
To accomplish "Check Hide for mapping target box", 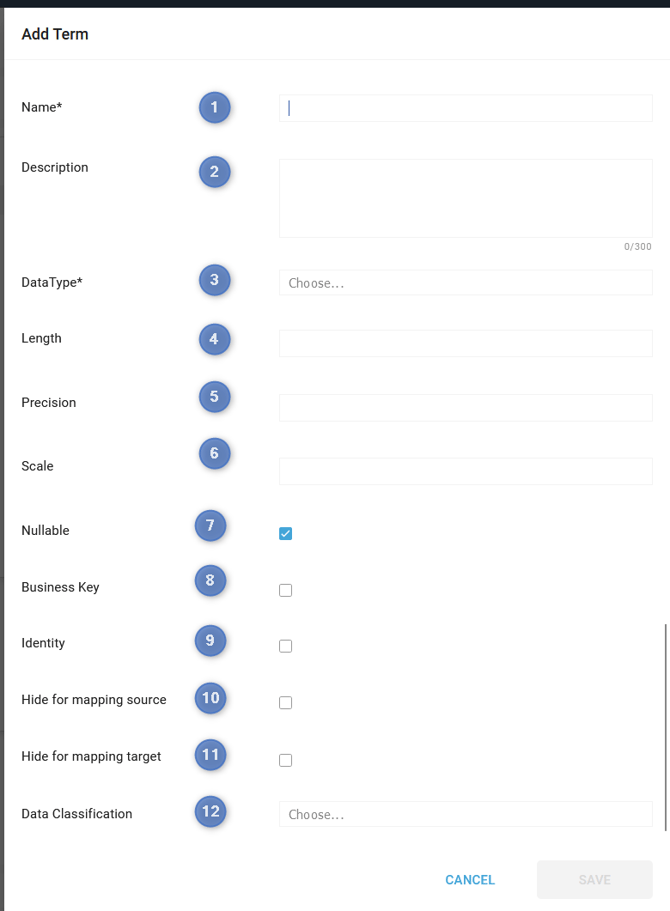I will [x=286, y=760].
